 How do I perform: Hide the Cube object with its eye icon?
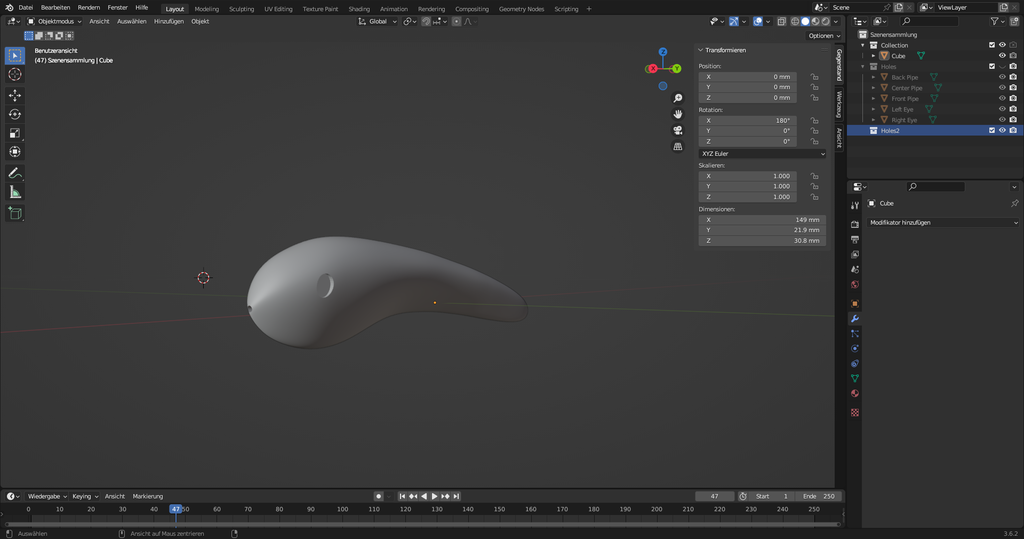1002,56
